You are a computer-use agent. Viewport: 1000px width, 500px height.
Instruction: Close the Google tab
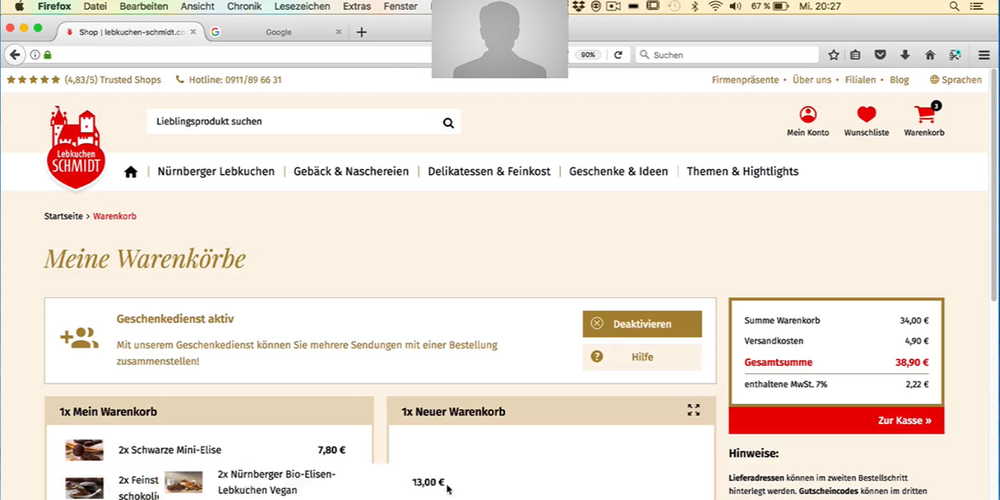(338, 32)
